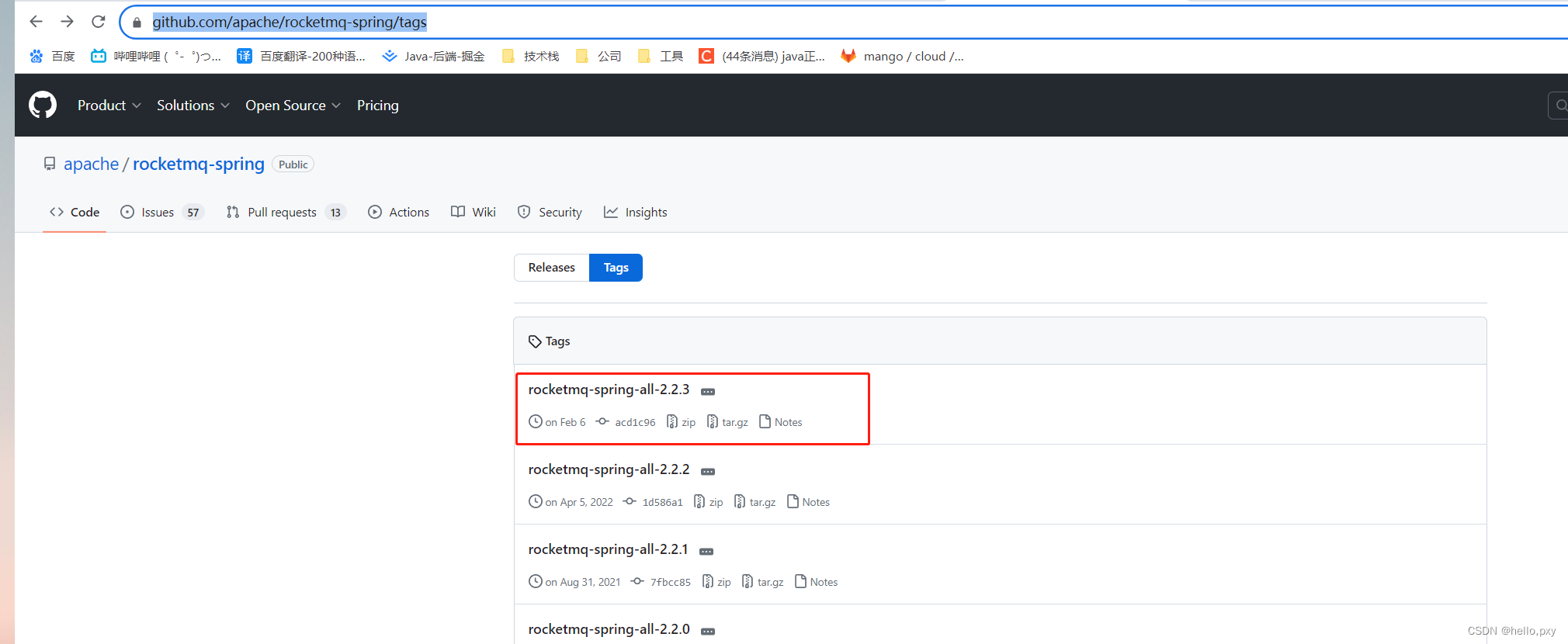The height and width of the screenshot is (644, 1568).
Task: Click the 'on Feb 6' date text
Action: [x=565, y=422]
